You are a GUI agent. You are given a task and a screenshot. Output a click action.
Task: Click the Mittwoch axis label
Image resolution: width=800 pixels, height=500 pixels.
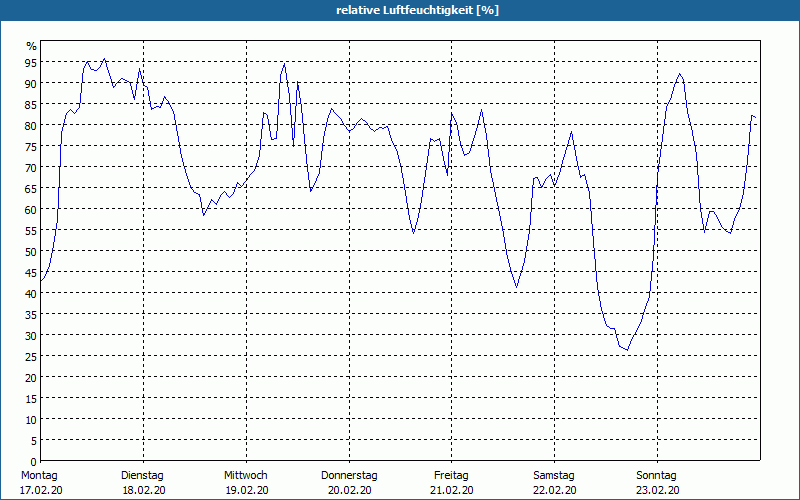click(245, 476)
